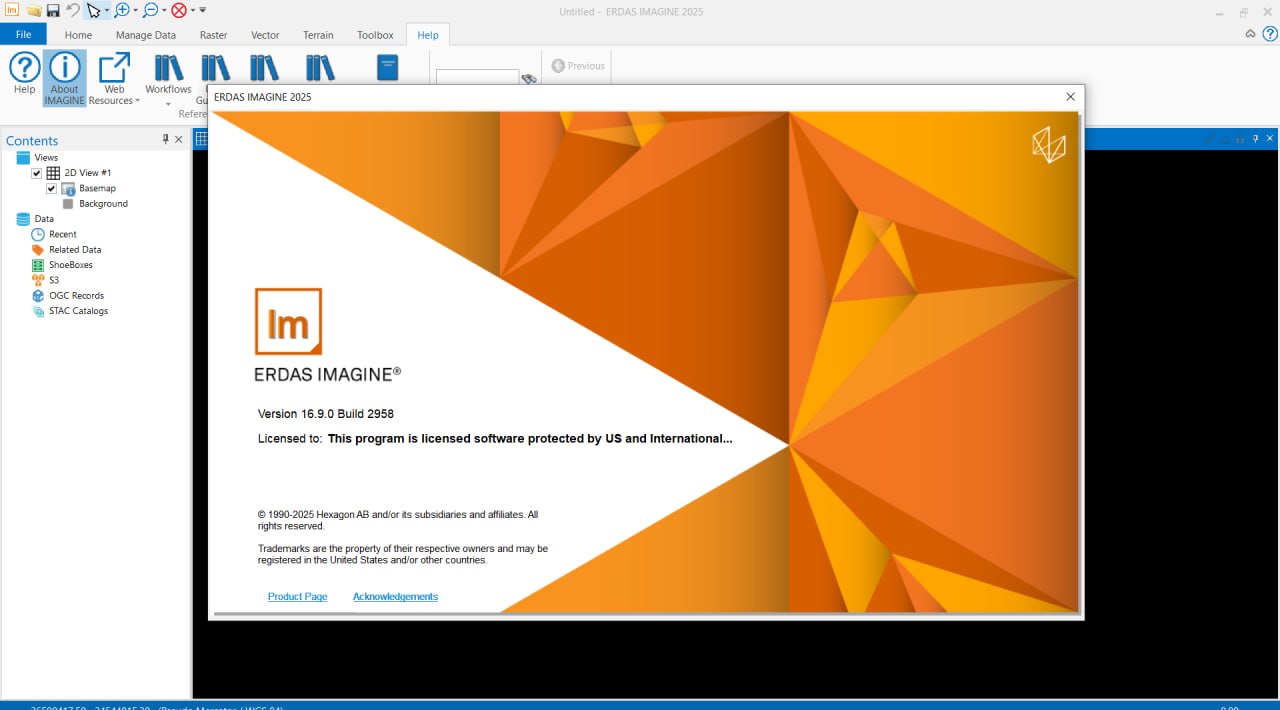Click the S3 orange icon
The image size is (1280, 710).
(x=38, y=280)
